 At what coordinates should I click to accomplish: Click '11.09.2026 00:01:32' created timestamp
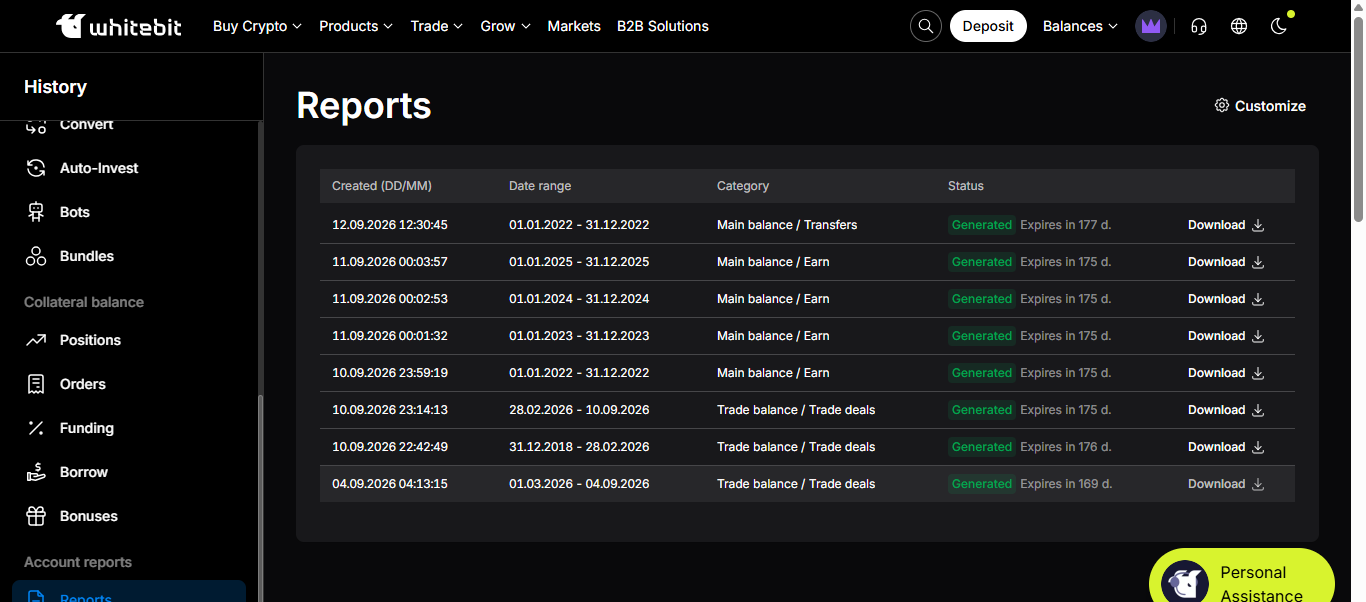(390, 336)
